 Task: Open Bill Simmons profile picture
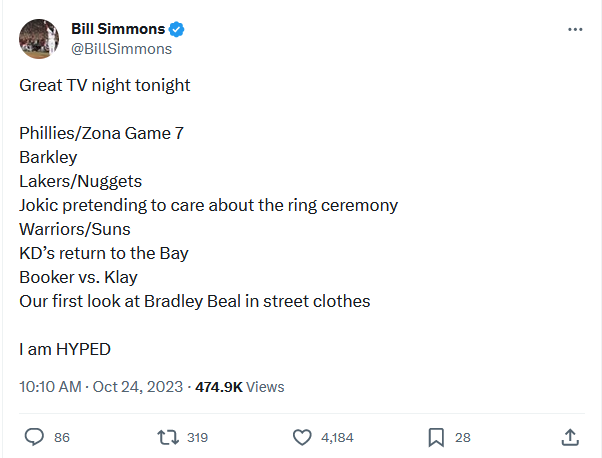(x=39, y=39)
